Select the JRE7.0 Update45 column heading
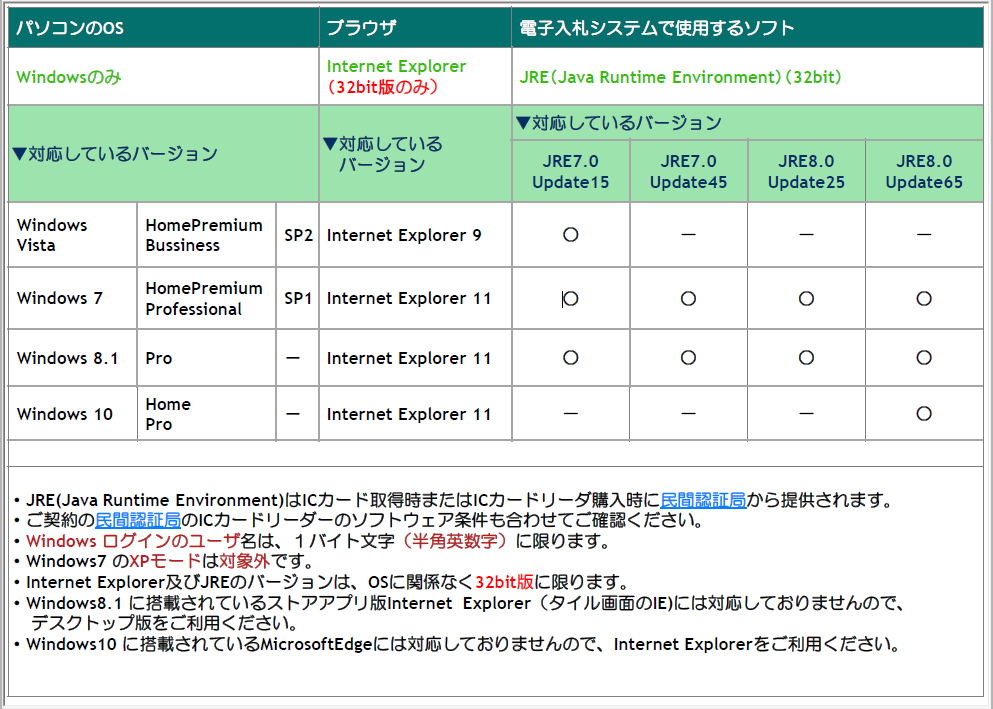993x709 pixels. pyautogui.click(x=688, y=172)
